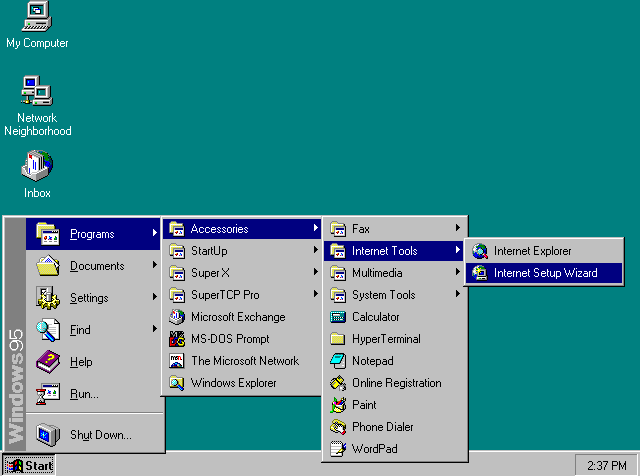Viewport: 640px width, 476px height.
Task: Launch Phone Dialer from Accessories
Action: (394, 427)
